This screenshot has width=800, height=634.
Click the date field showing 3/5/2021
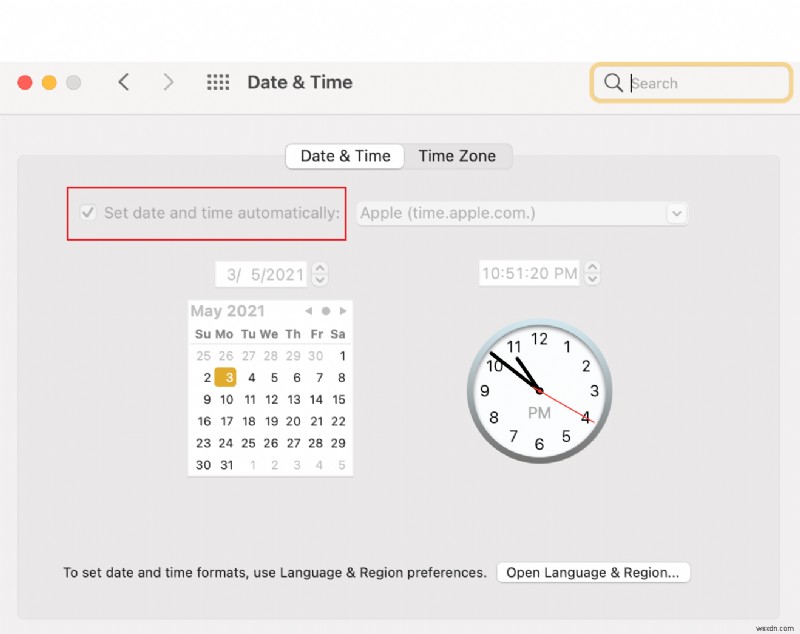pyautogui.click(x=260, y=274)
